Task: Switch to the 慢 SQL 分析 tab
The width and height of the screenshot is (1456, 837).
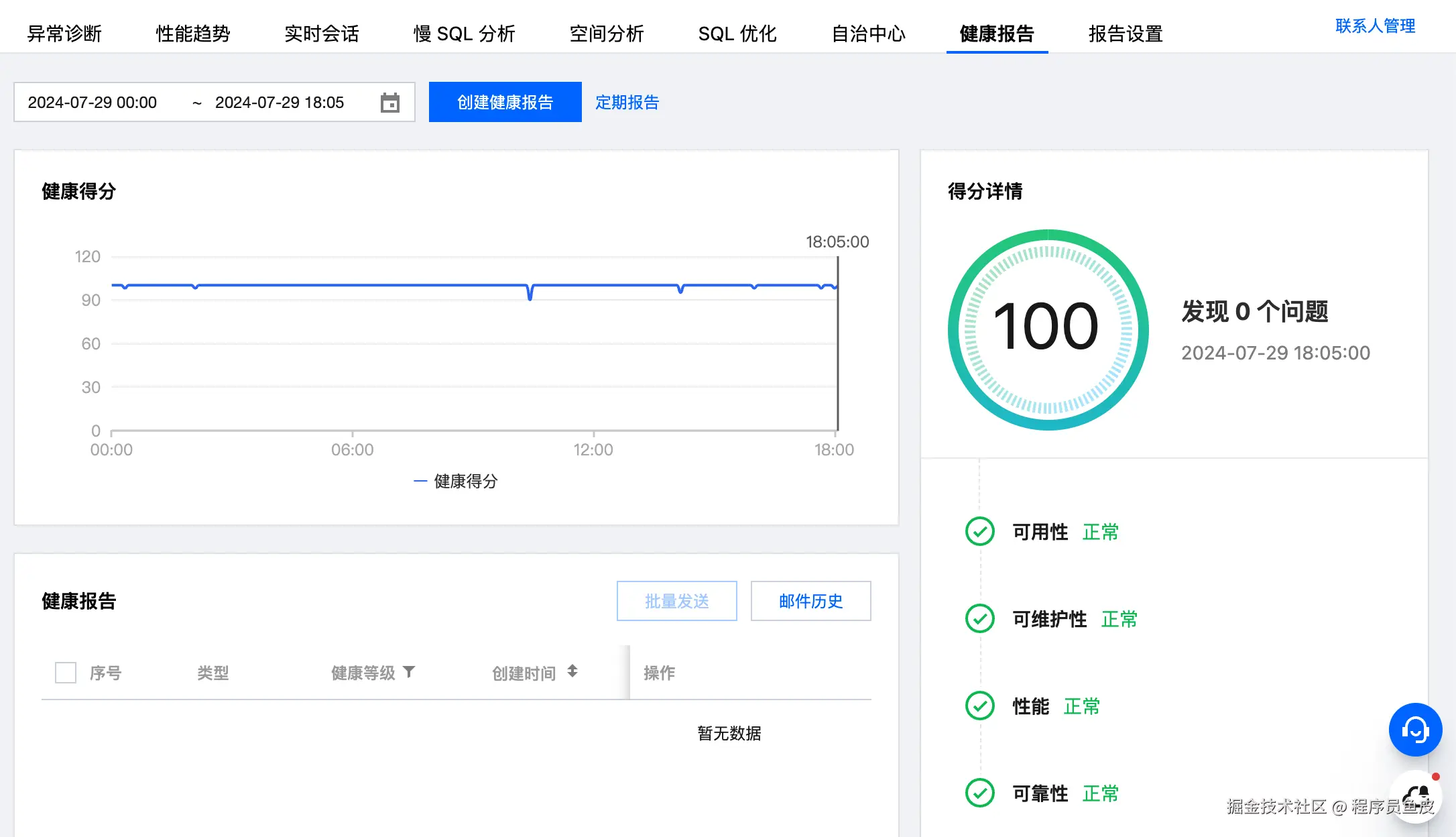Action: 464,34
